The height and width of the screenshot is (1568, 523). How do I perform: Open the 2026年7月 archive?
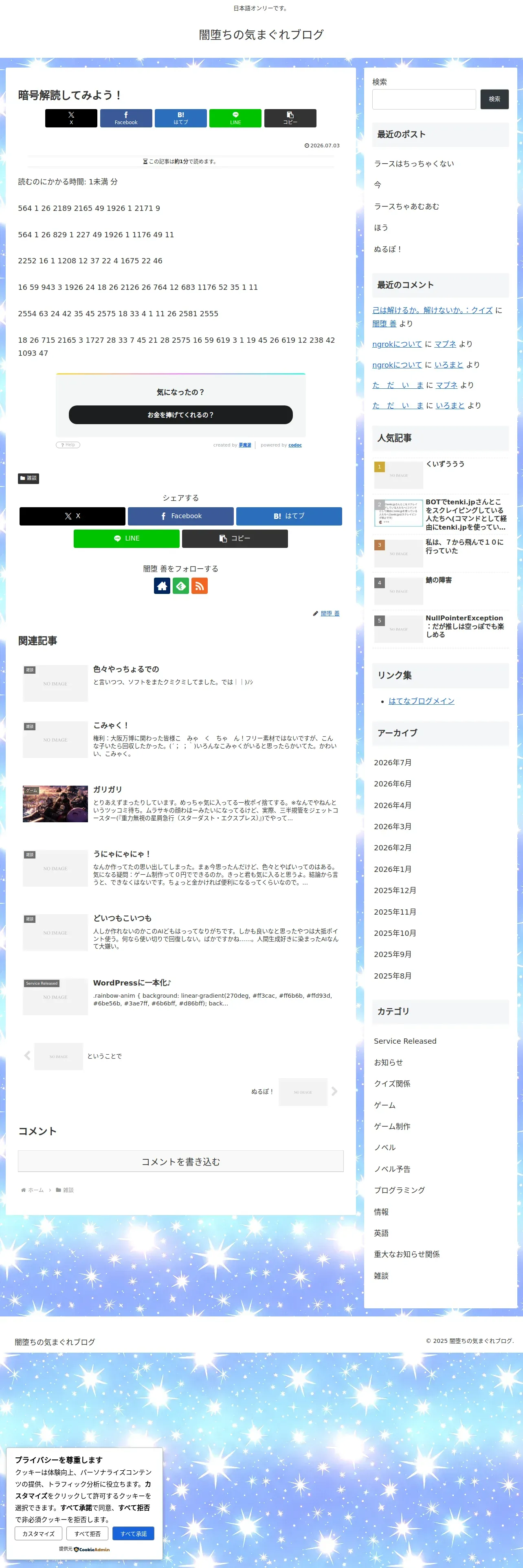click(x=393, y=763)
